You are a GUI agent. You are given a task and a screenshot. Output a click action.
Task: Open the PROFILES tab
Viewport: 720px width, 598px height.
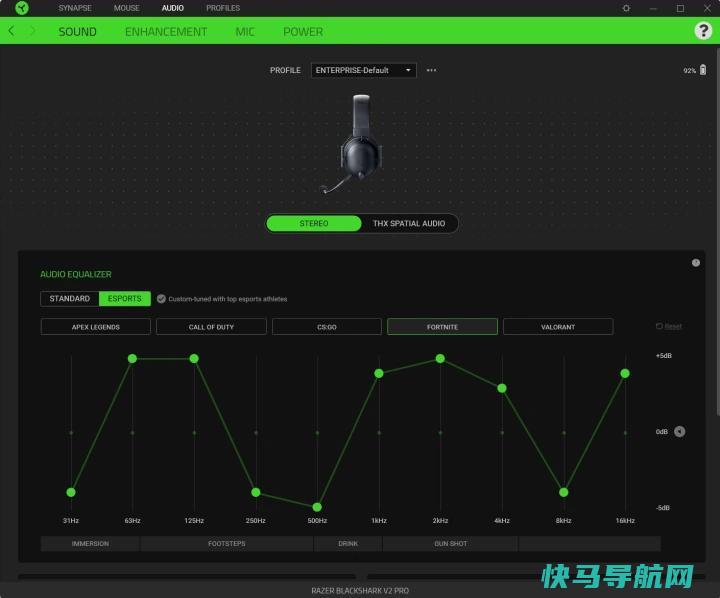[223, 8]
